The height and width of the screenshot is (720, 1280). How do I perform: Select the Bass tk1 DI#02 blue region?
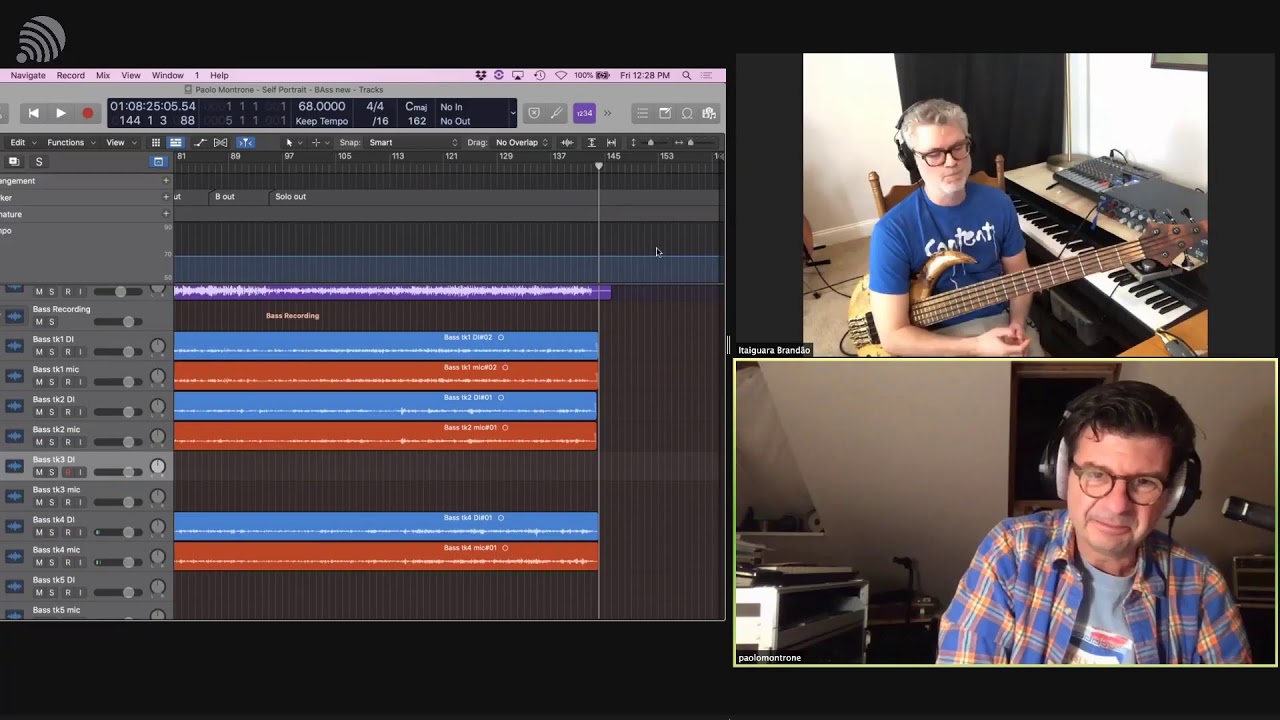[x=386, y=345]
